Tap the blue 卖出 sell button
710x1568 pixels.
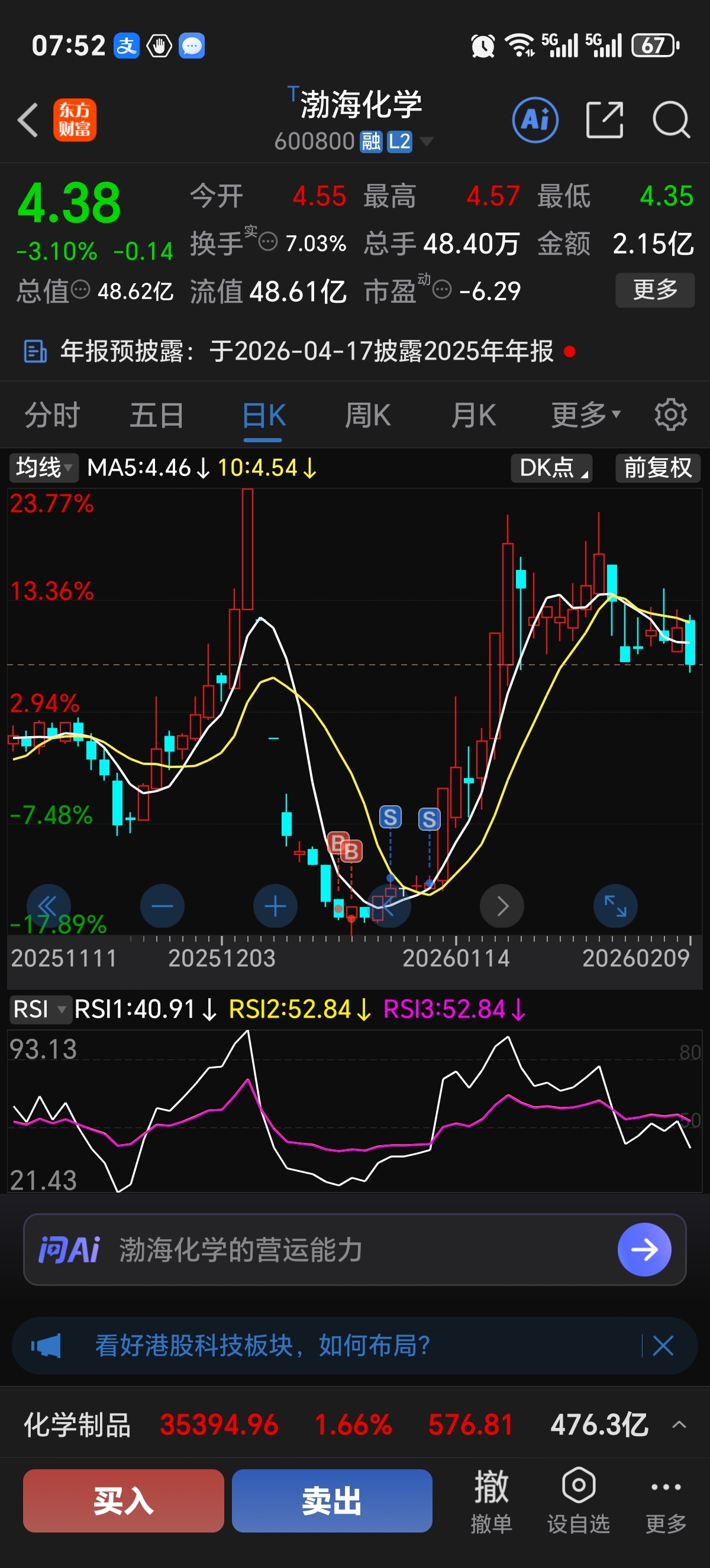point(332,1501)
